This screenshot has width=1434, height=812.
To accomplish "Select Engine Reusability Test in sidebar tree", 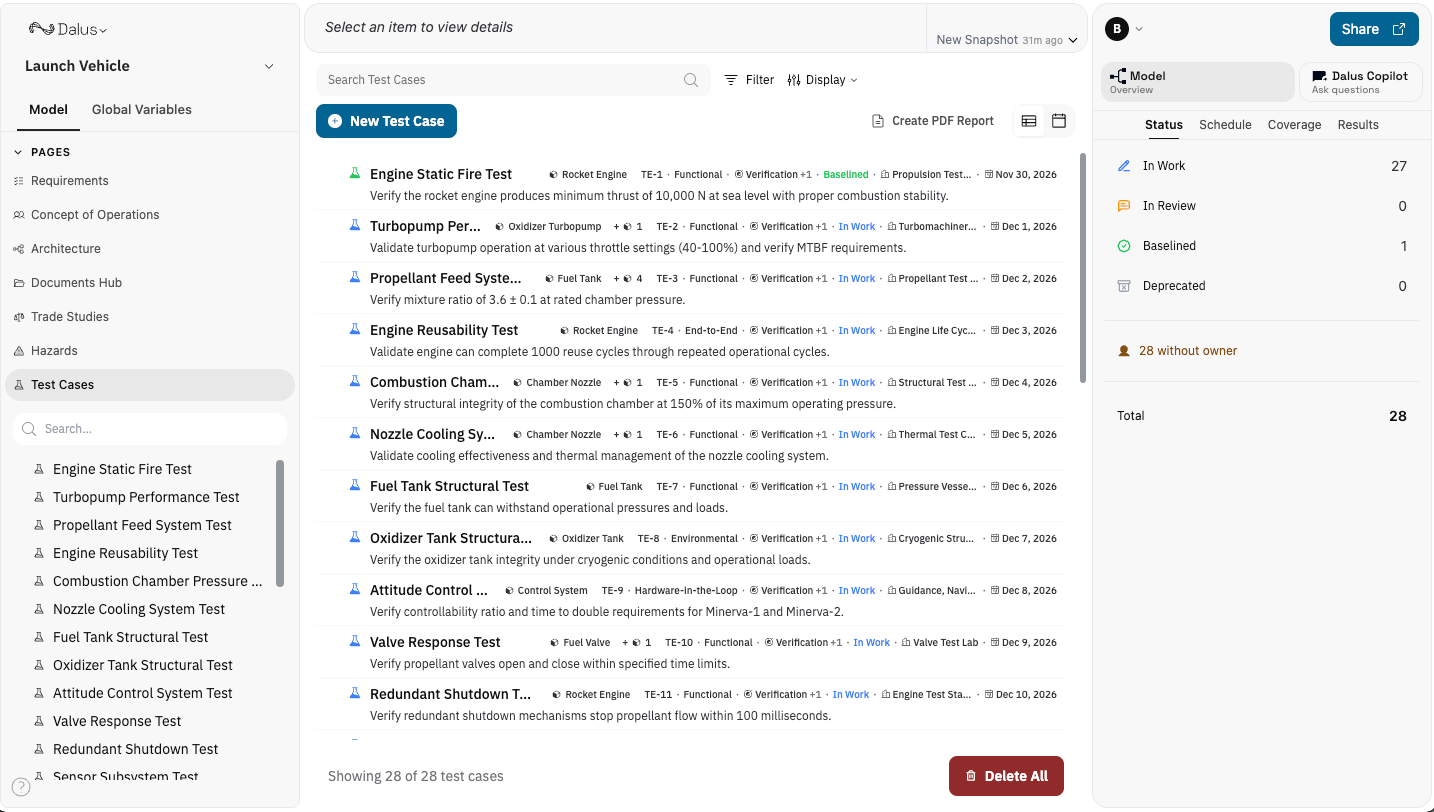I will coord(125,553).
